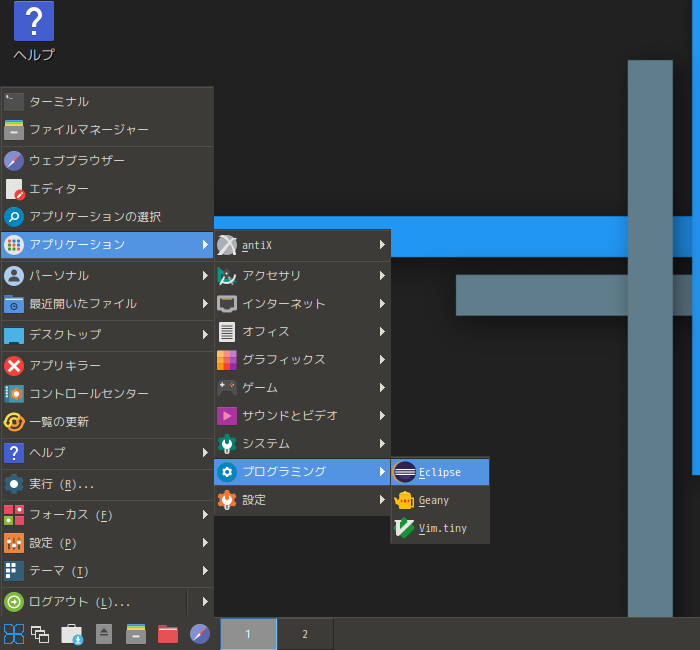
Task: Open the taskbar red folder icon
Action: (x=168, y=634)
